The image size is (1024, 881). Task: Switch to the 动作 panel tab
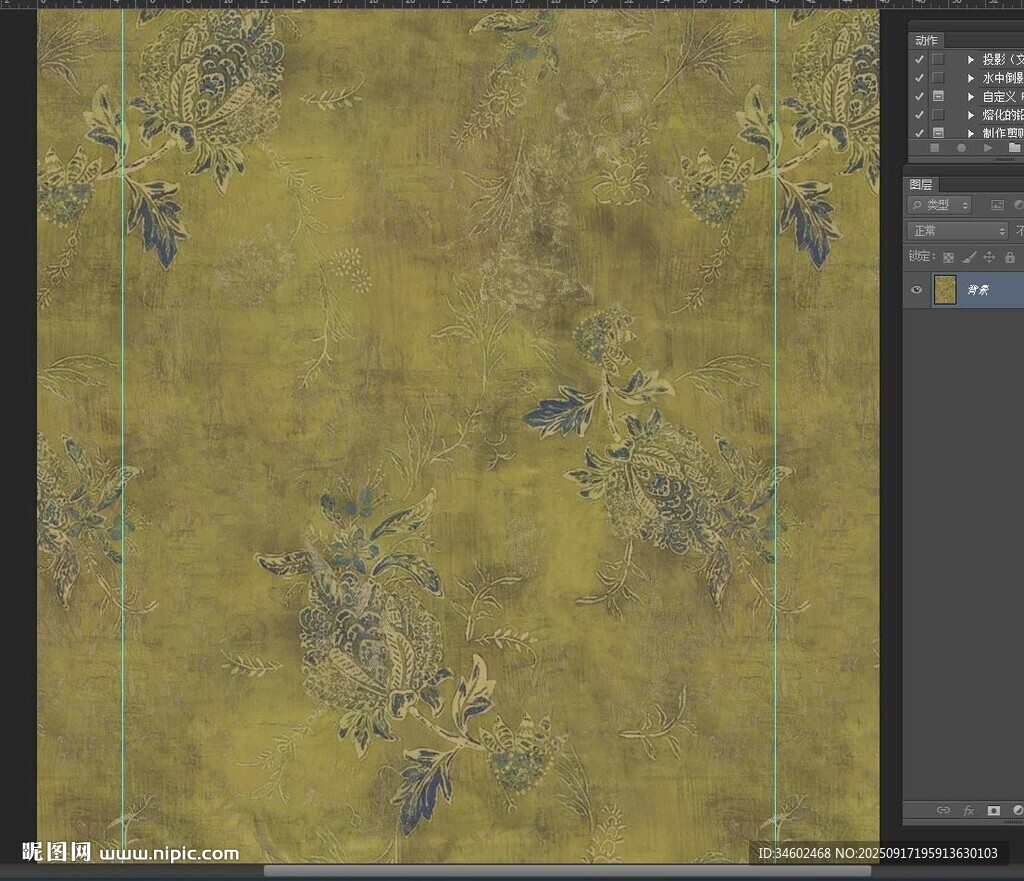(926, 40)
